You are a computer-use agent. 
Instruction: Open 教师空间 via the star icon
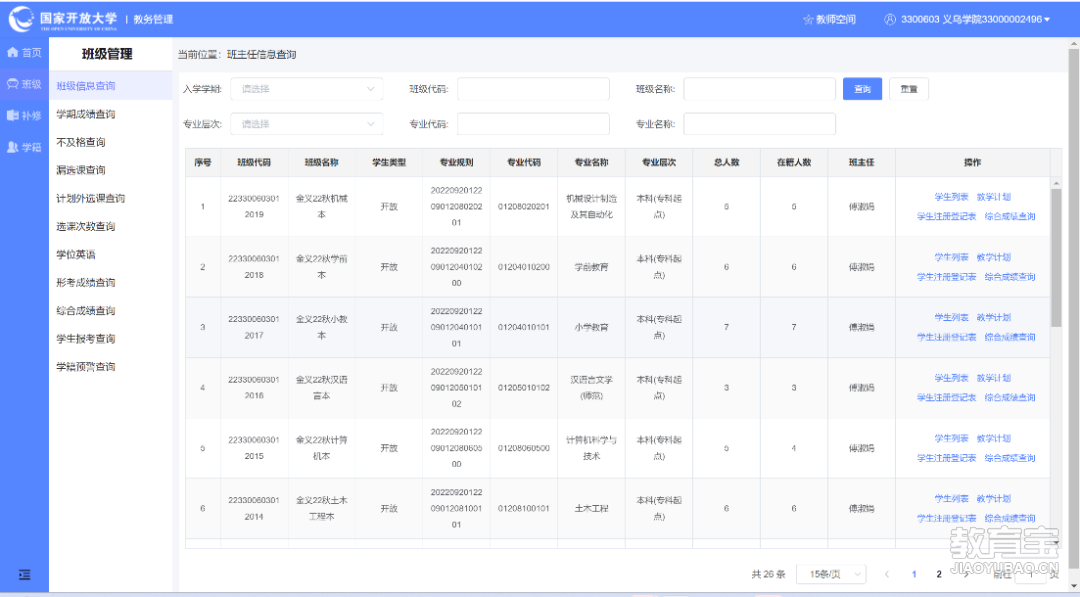[808, 19]
